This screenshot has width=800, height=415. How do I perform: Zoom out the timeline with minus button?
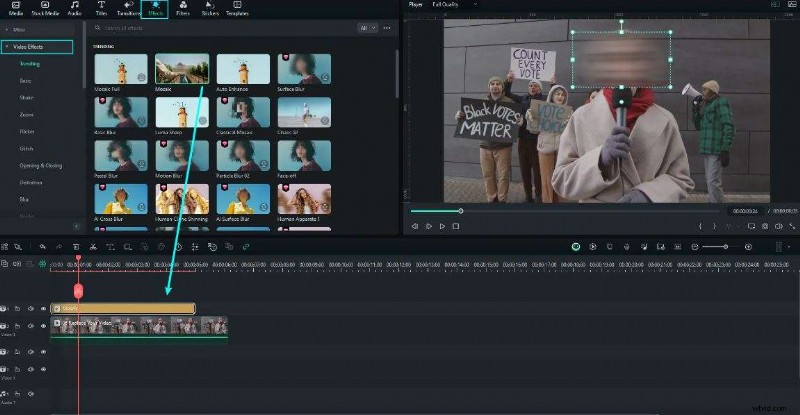[x=694, y=247]
